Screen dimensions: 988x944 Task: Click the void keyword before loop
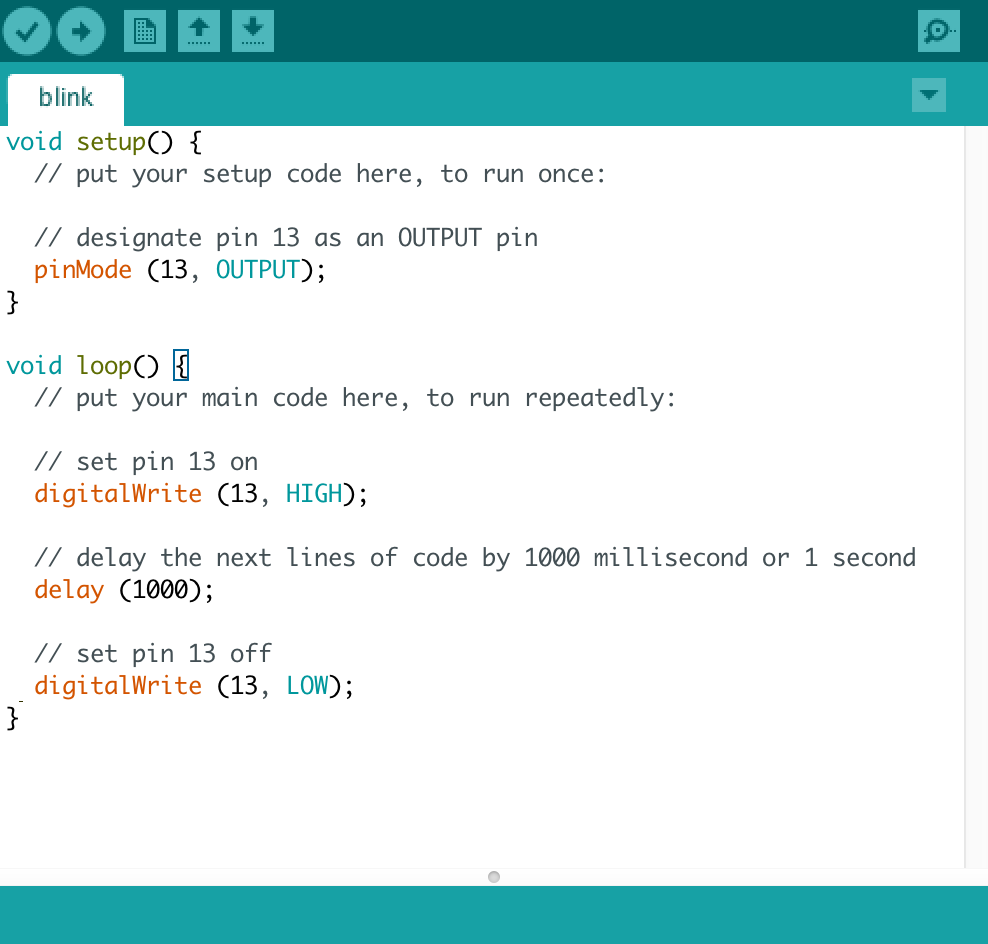34,366
